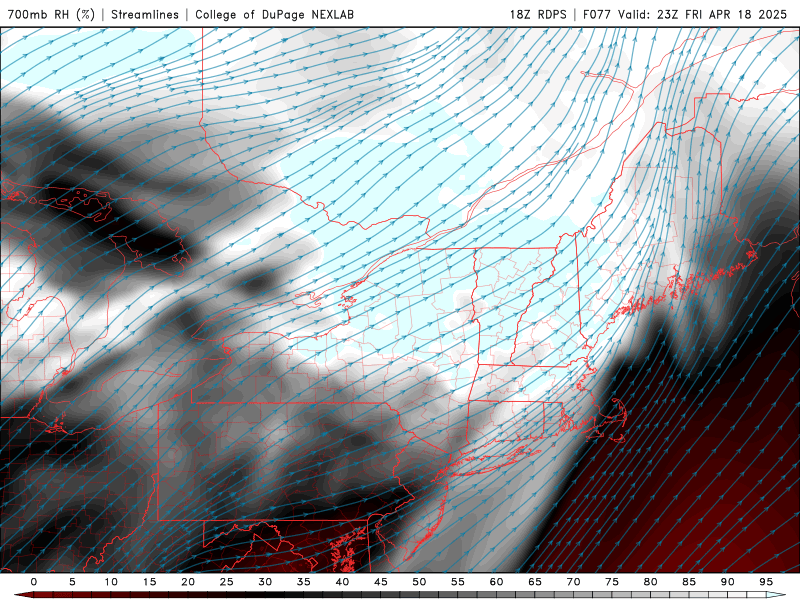Click the 'Streamlines' label in header
This screenshot has height=600, width=800.
pyautogui.click(x=145, y=14)
